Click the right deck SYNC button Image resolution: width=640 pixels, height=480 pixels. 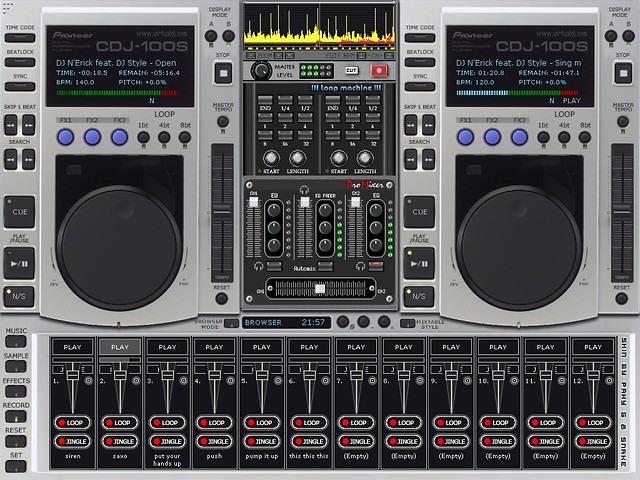(x=420, y=87)
